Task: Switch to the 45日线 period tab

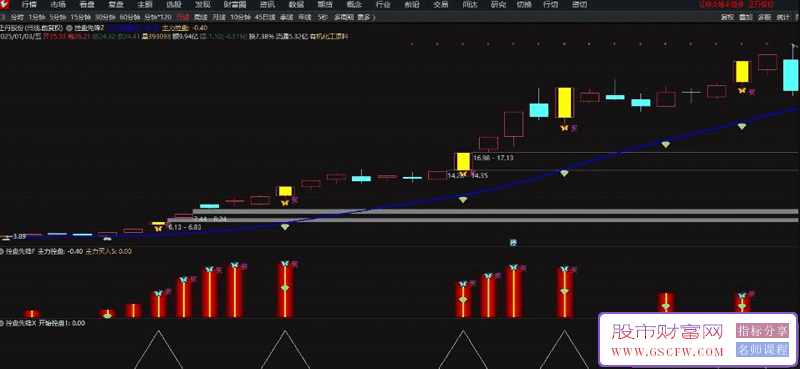Action: pos(265,17)
